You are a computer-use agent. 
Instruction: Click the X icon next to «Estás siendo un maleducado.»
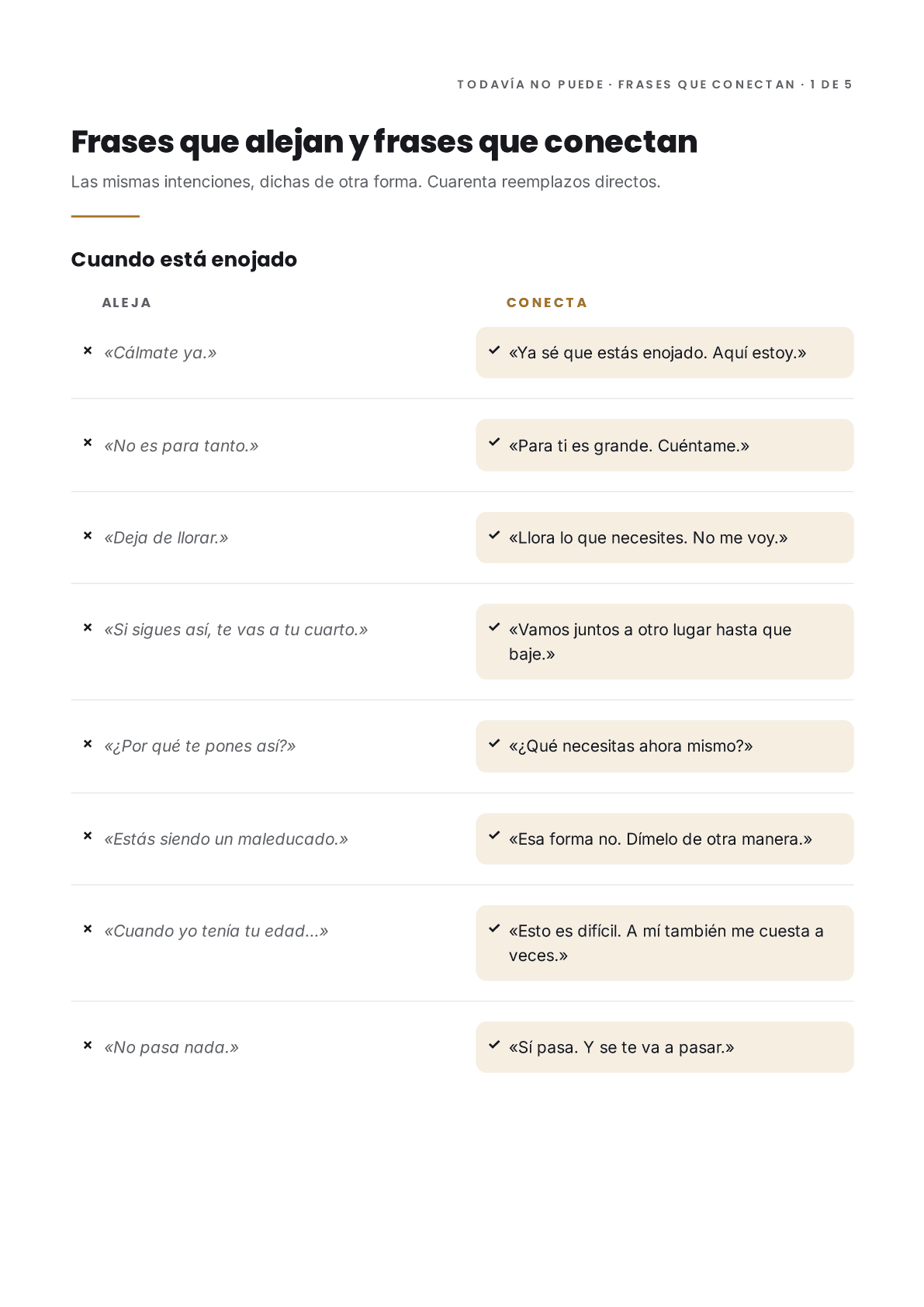tap(88, 836)
